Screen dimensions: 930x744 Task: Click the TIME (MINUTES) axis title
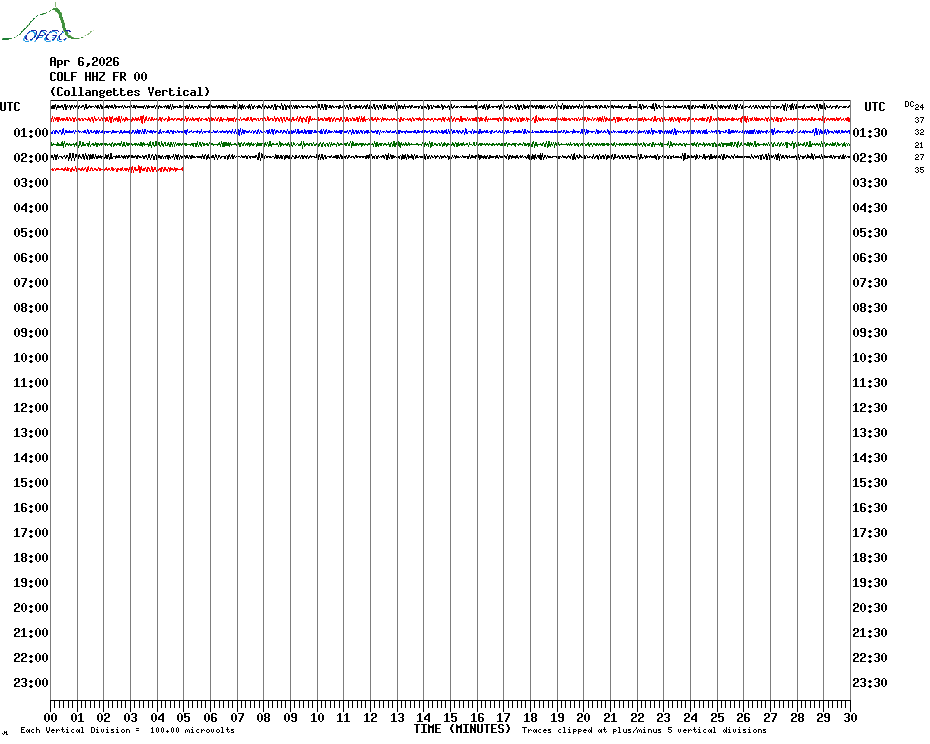[462, 729]
